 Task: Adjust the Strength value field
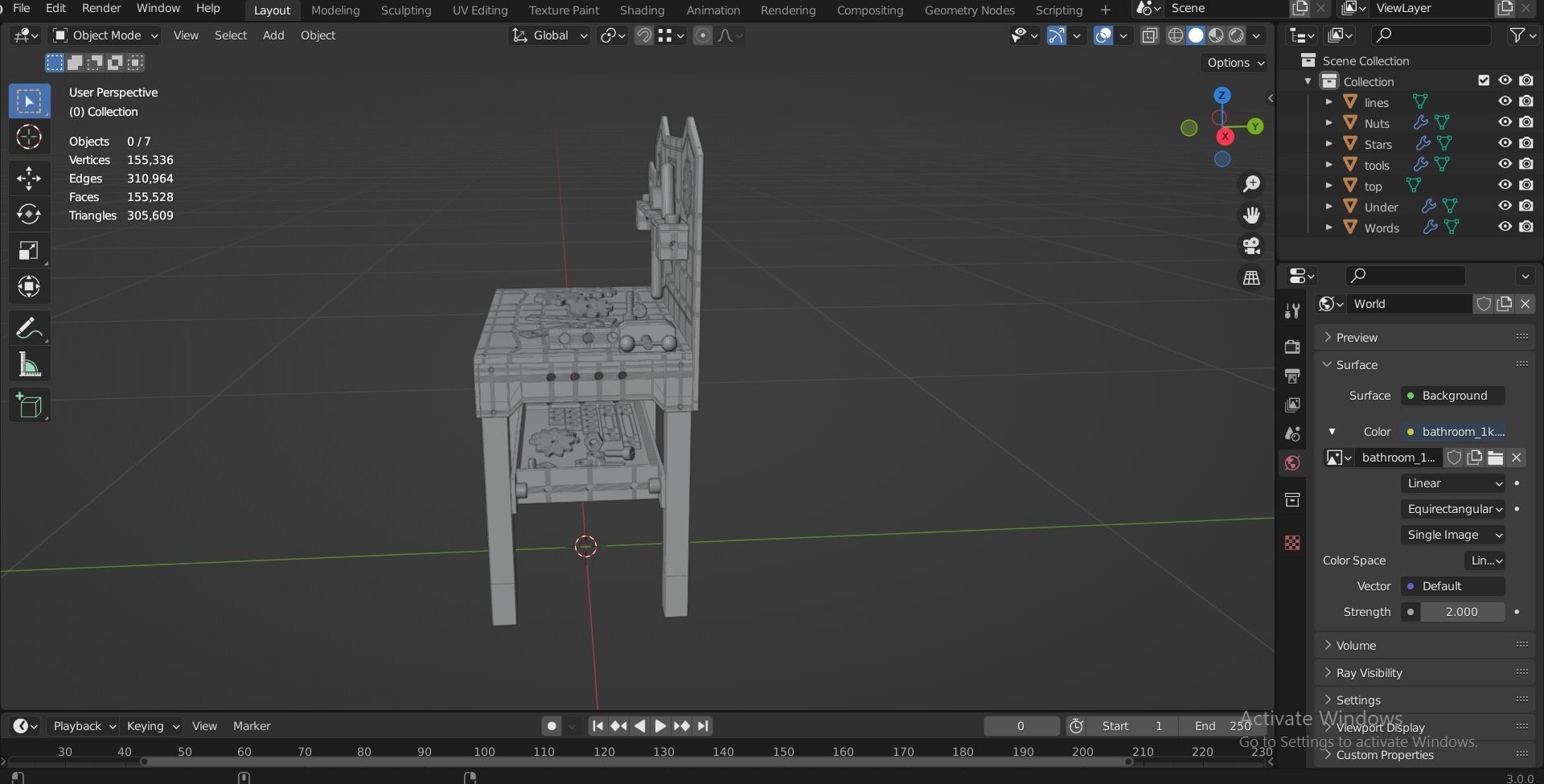tap(1462, 612)
